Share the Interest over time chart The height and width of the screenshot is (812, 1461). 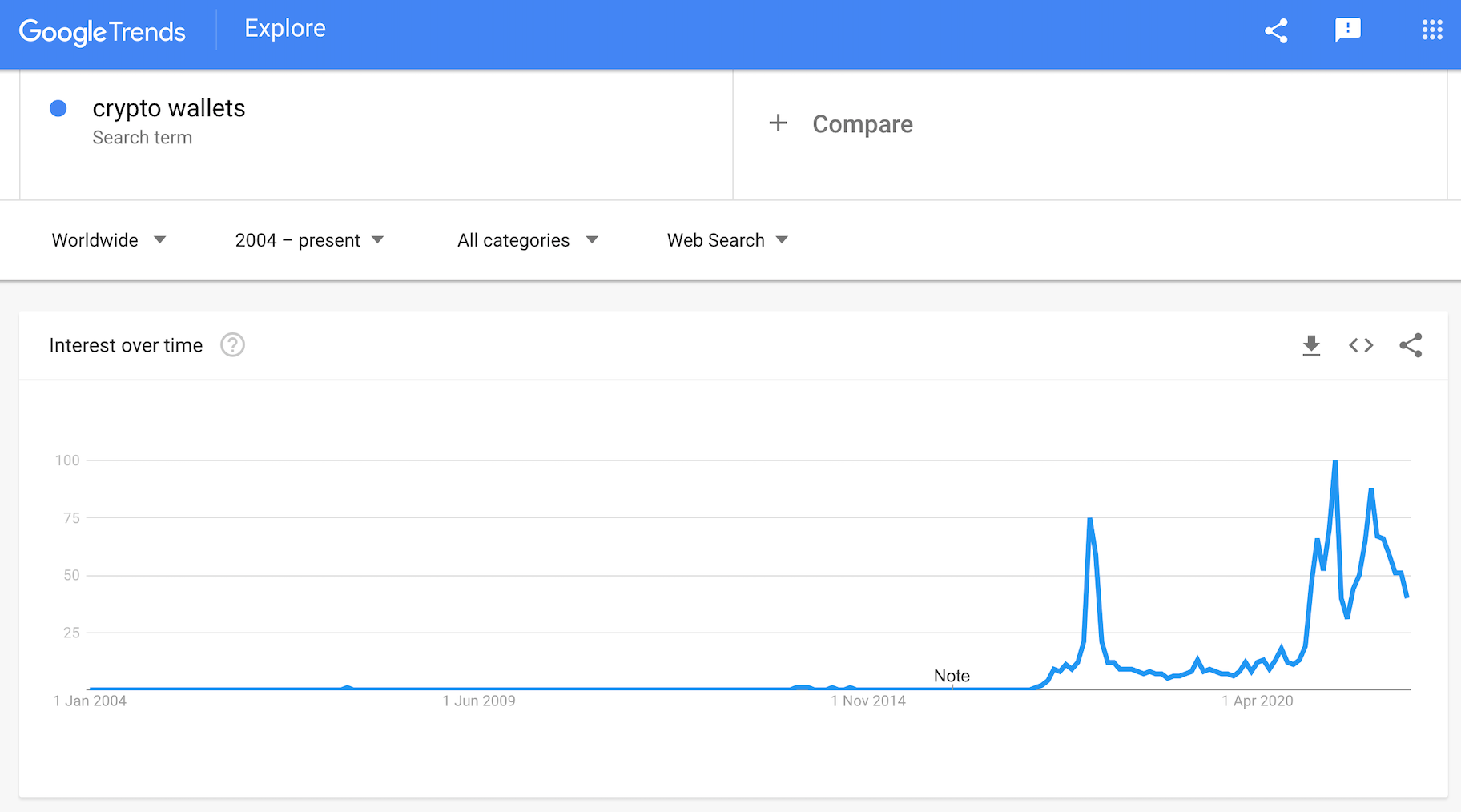pyautogui.click(x=1411, y=345)
